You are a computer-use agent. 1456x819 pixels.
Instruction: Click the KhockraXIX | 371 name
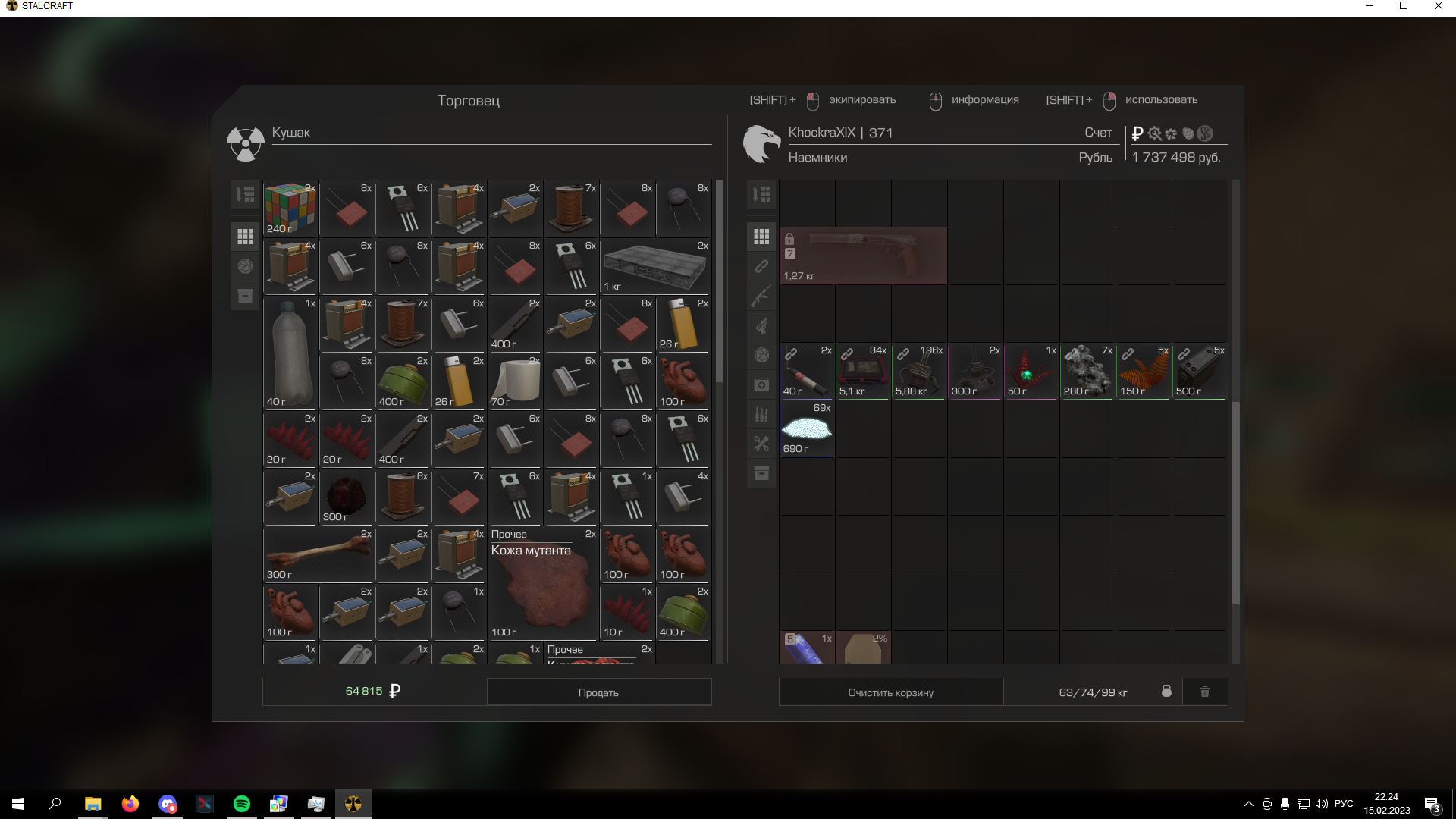point(840,133)
